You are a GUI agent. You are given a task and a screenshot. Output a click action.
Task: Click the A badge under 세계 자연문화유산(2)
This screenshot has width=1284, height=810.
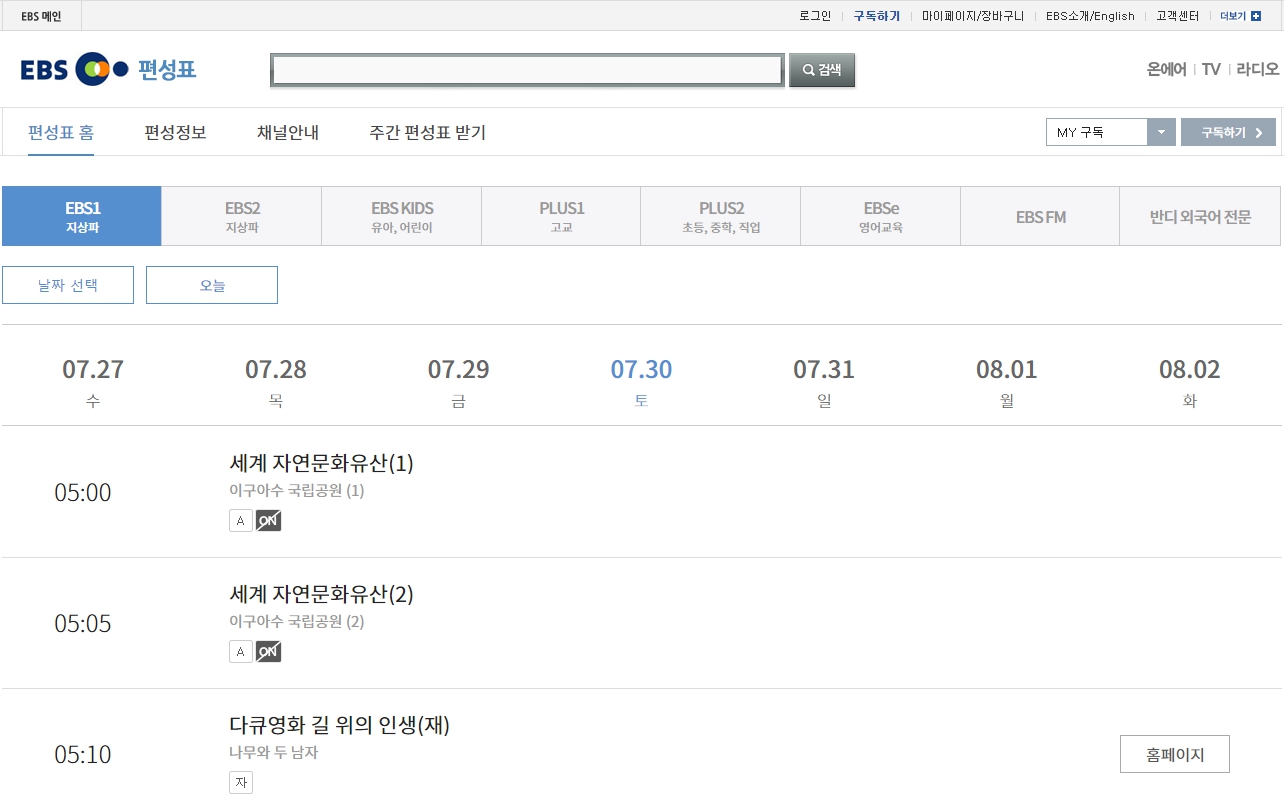[241, 651]
